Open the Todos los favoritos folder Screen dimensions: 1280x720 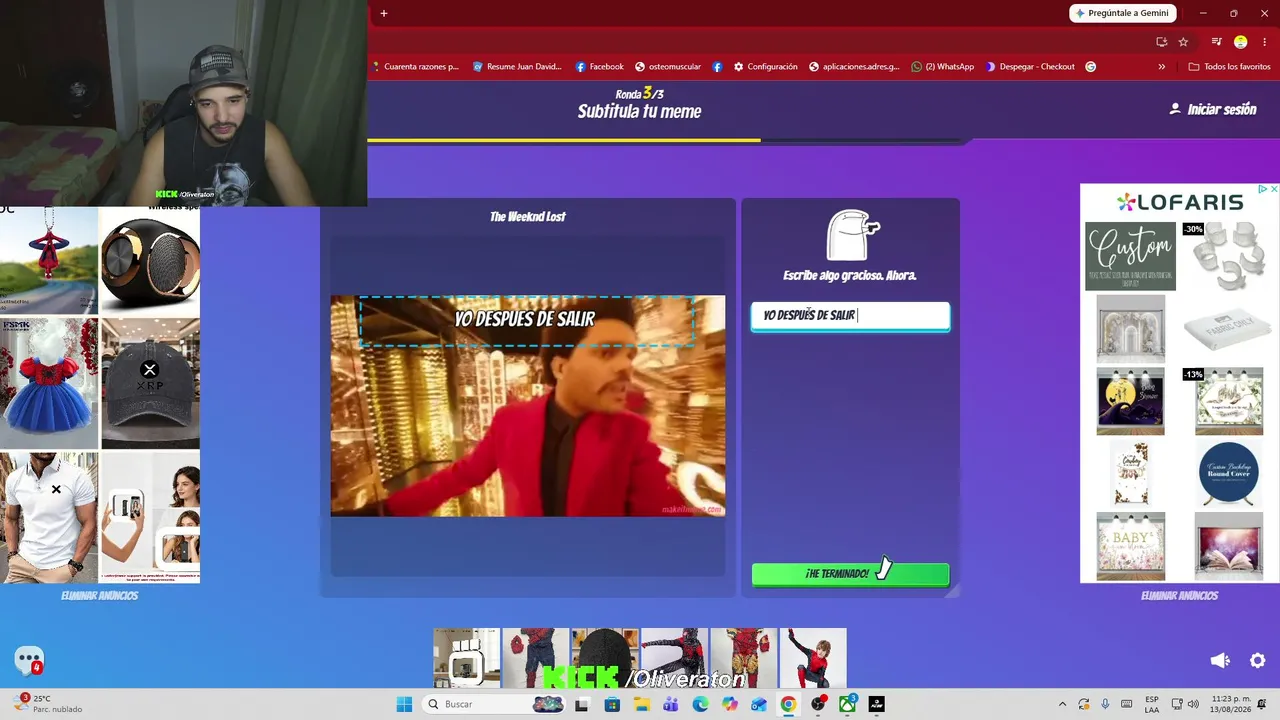click(x=1229, y=67)
